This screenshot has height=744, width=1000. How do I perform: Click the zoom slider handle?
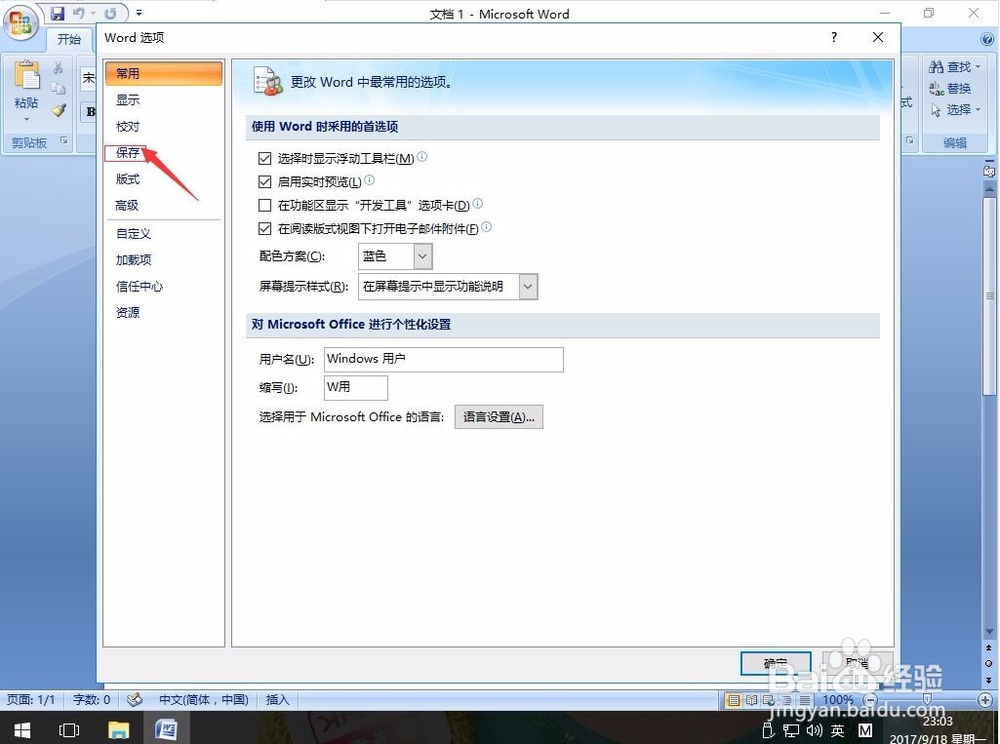click(x=927, y=699)
